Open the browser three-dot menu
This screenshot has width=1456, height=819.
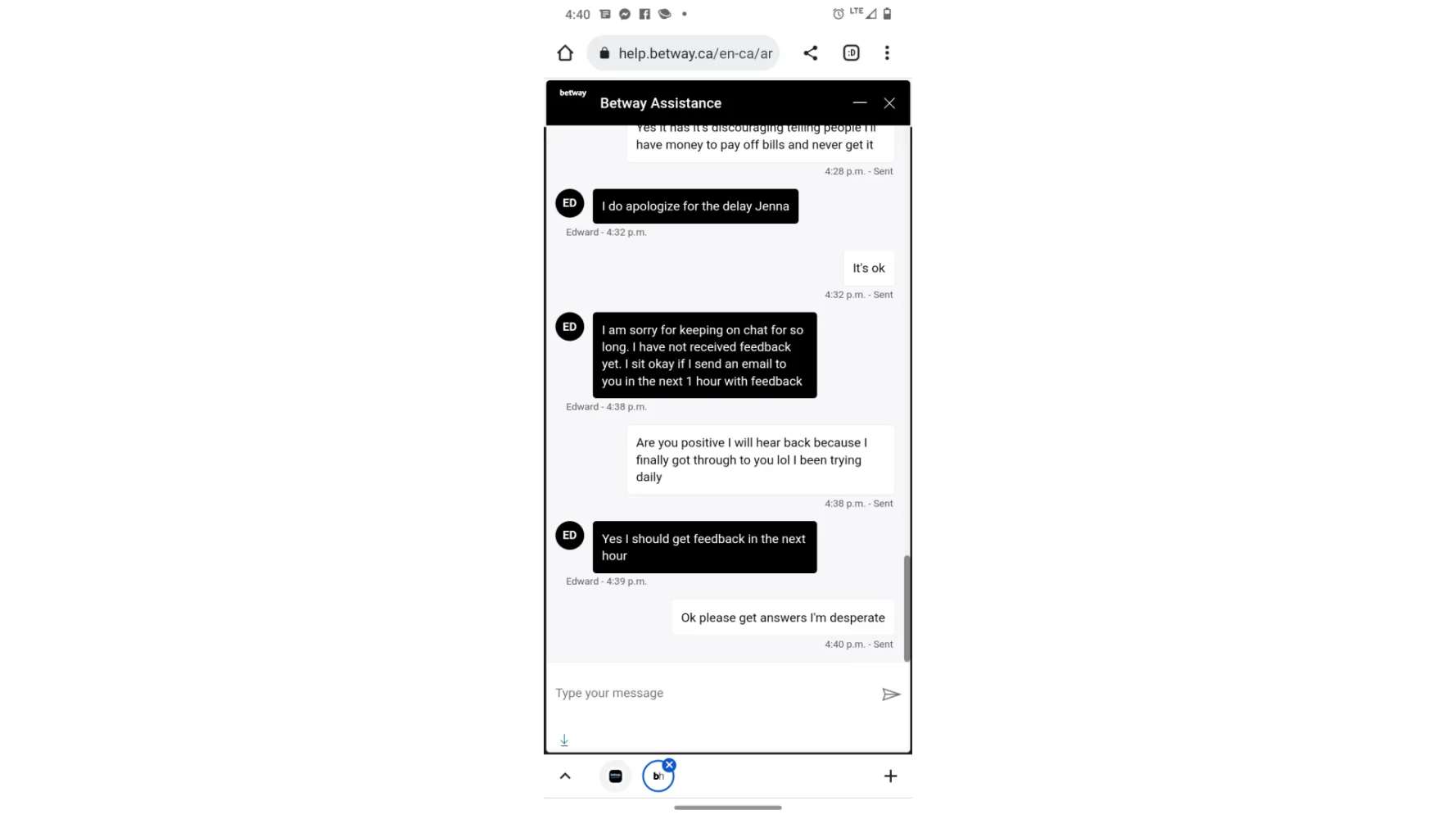[887, 53]
